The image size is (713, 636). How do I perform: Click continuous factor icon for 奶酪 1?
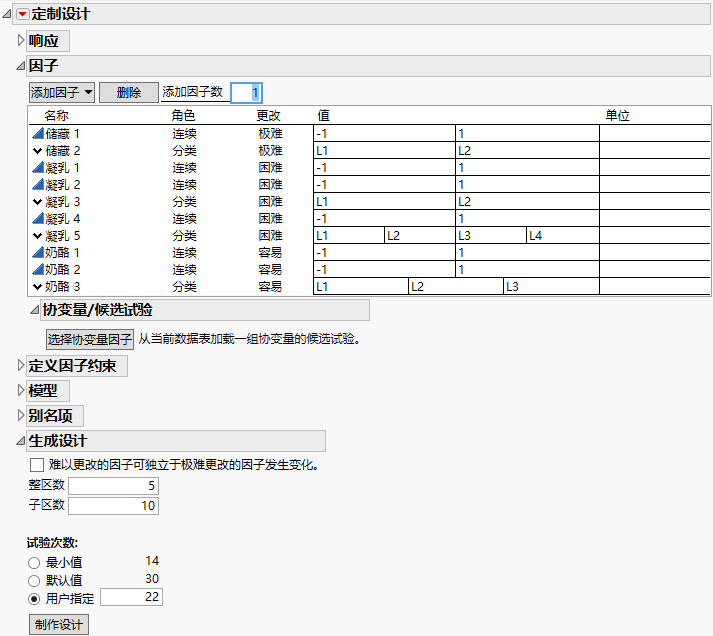pos(38,252)
